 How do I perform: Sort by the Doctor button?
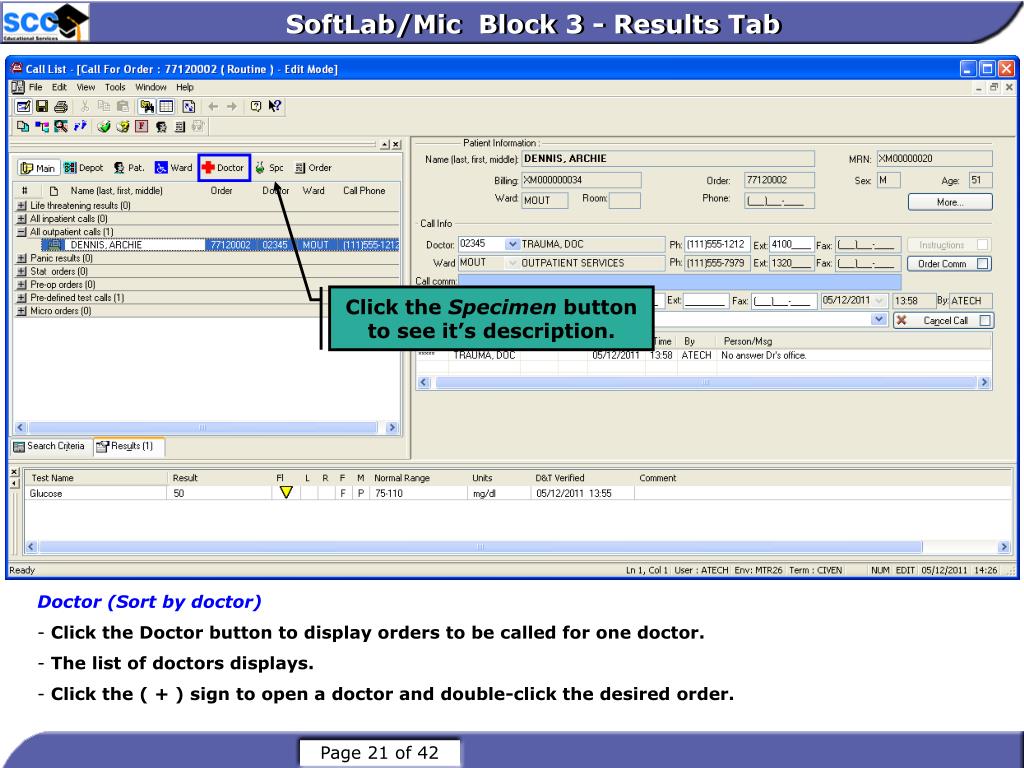[x=224, y=168]
